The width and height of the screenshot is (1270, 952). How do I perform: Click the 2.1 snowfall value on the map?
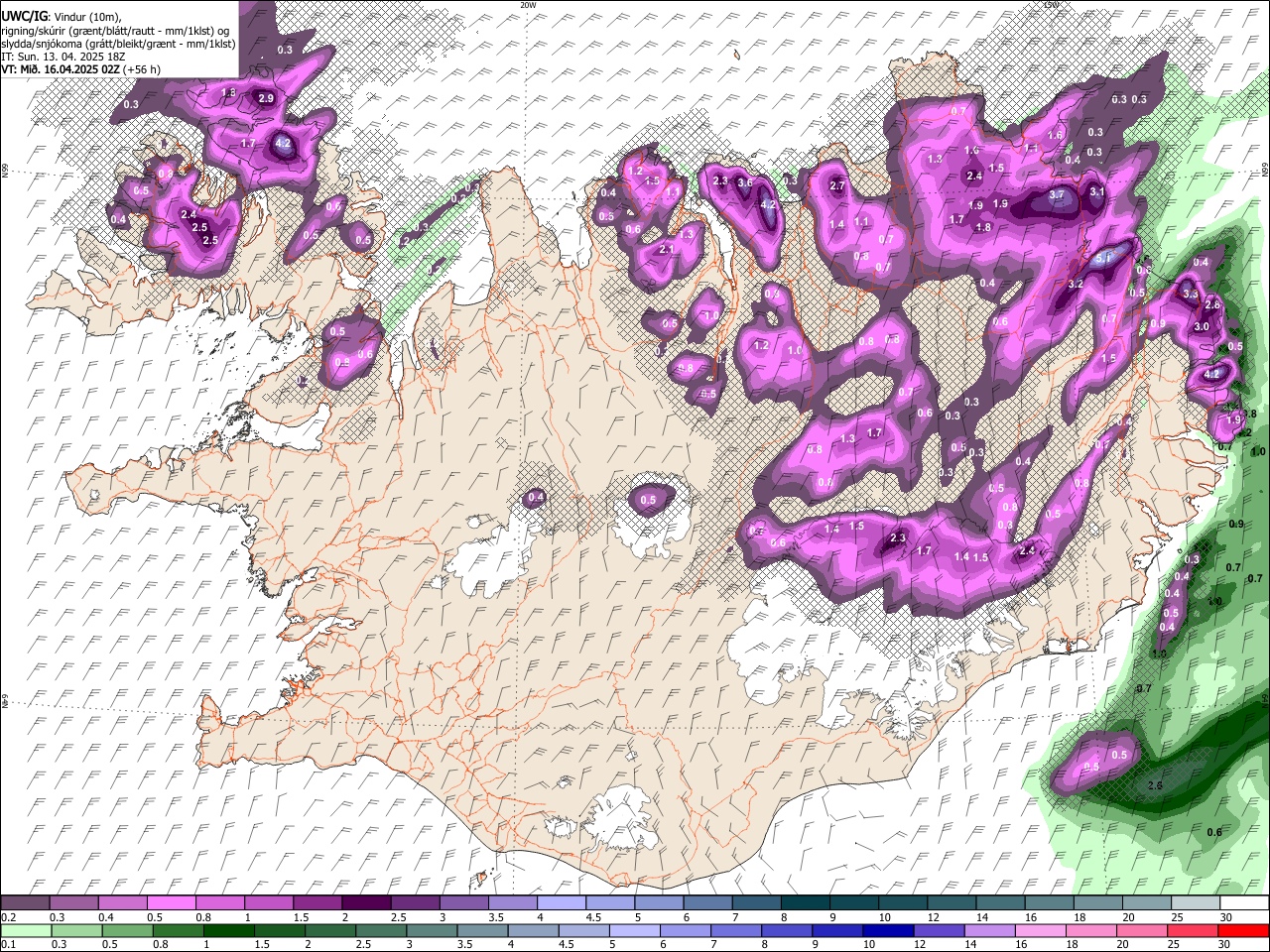click(x=667, y=249)
